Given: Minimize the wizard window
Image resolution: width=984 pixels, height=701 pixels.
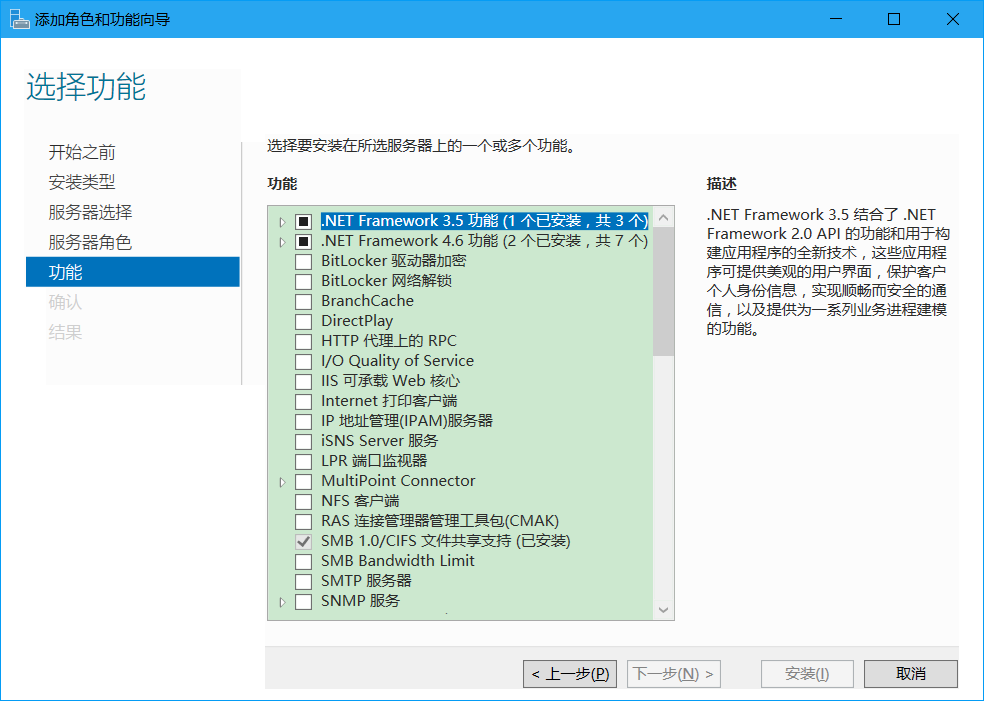Looking at the screenshot, I should (836, 19).
